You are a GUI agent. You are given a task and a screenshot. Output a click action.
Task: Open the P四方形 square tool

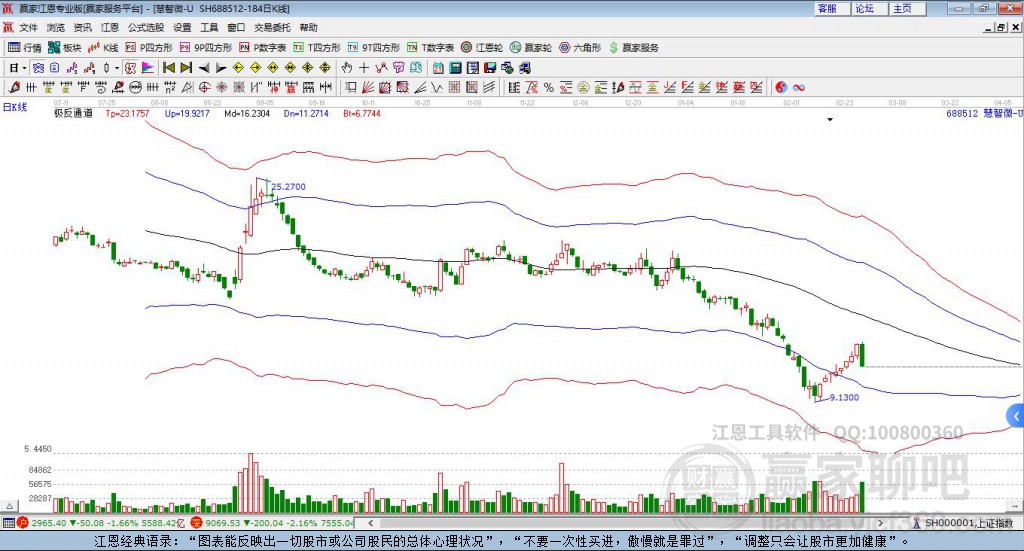(x=149, y=48)
